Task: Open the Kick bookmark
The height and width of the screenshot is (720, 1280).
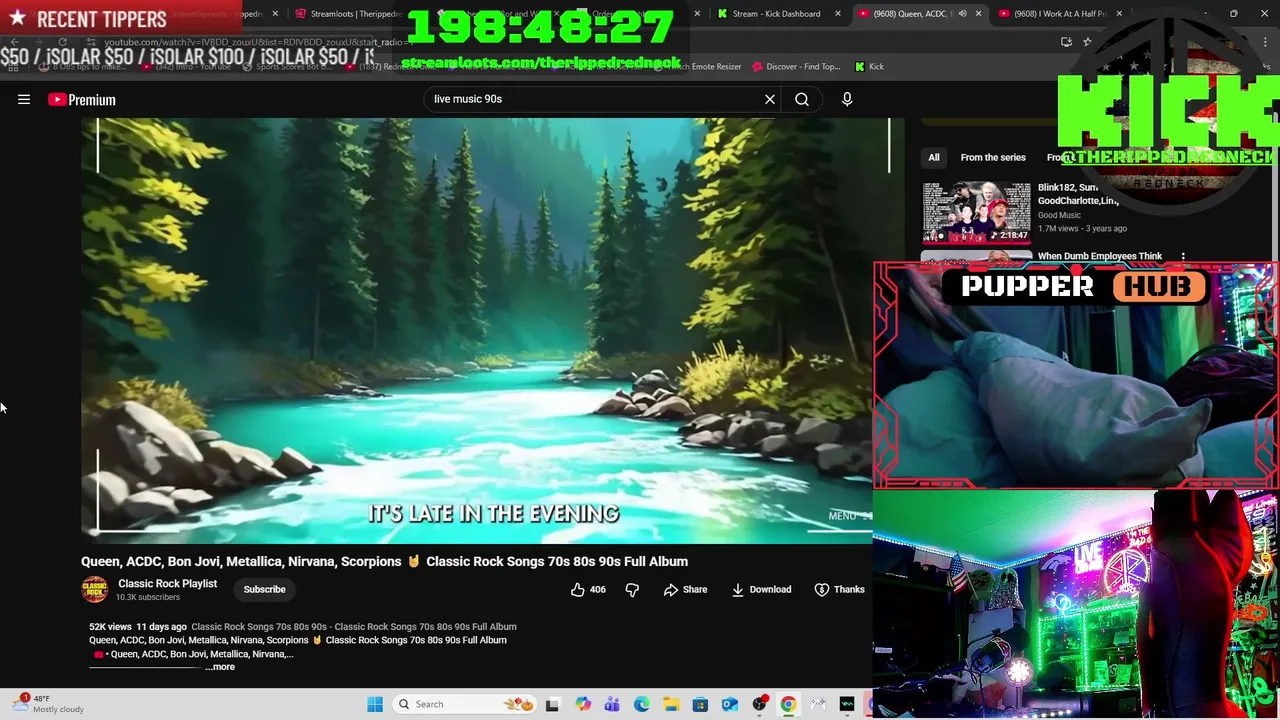Action: (869, 66)
